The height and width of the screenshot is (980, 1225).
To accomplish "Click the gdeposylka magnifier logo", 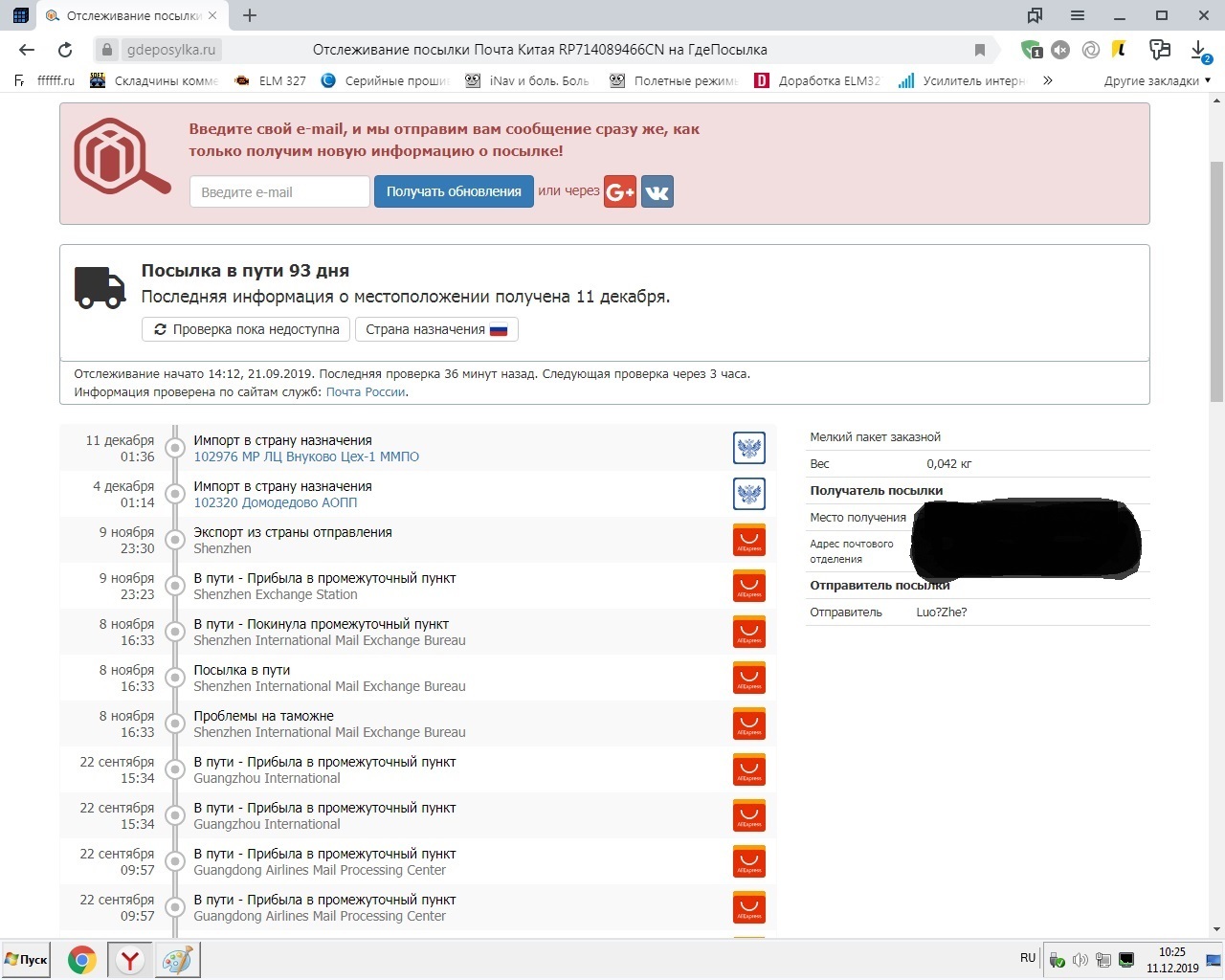I will point(122,157).
